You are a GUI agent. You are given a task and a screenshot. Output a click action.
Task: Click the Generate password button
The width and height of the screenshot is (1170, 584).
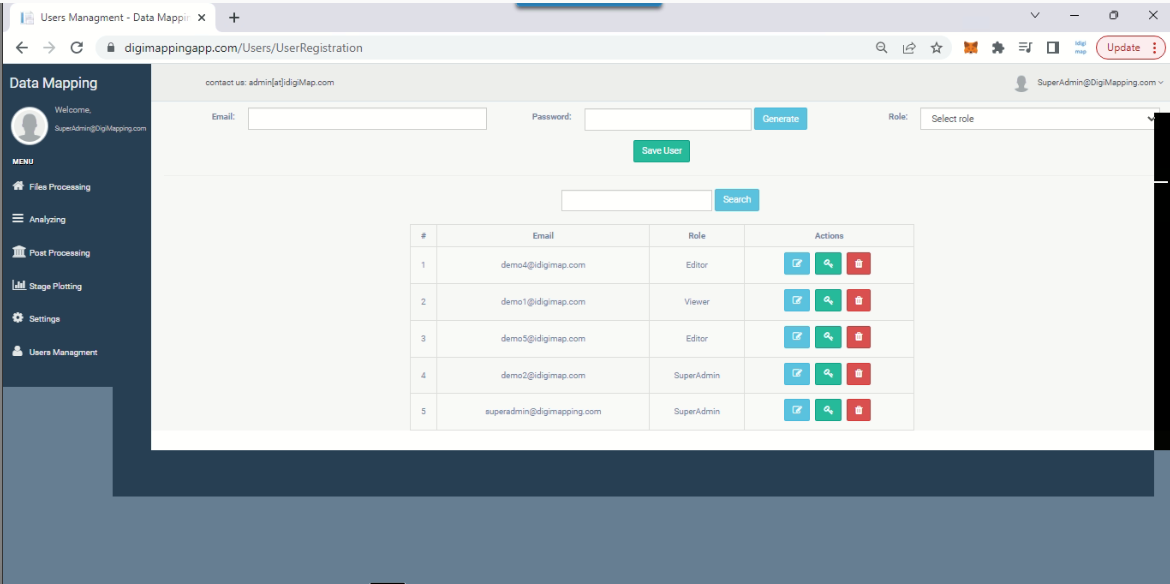pyautogui.click(x=780, y=119)
